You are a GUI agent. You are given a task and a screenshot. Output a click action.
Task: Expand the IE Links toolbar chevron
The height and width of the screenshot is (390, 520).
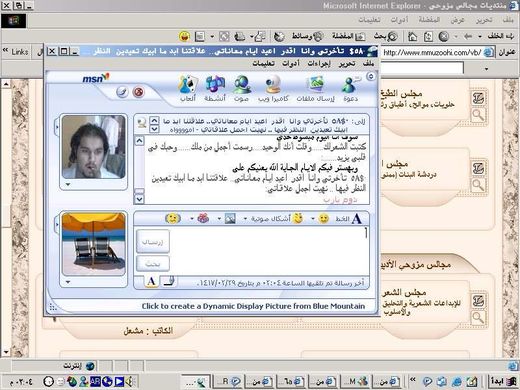pyautogui.click(x=5, y=50)
